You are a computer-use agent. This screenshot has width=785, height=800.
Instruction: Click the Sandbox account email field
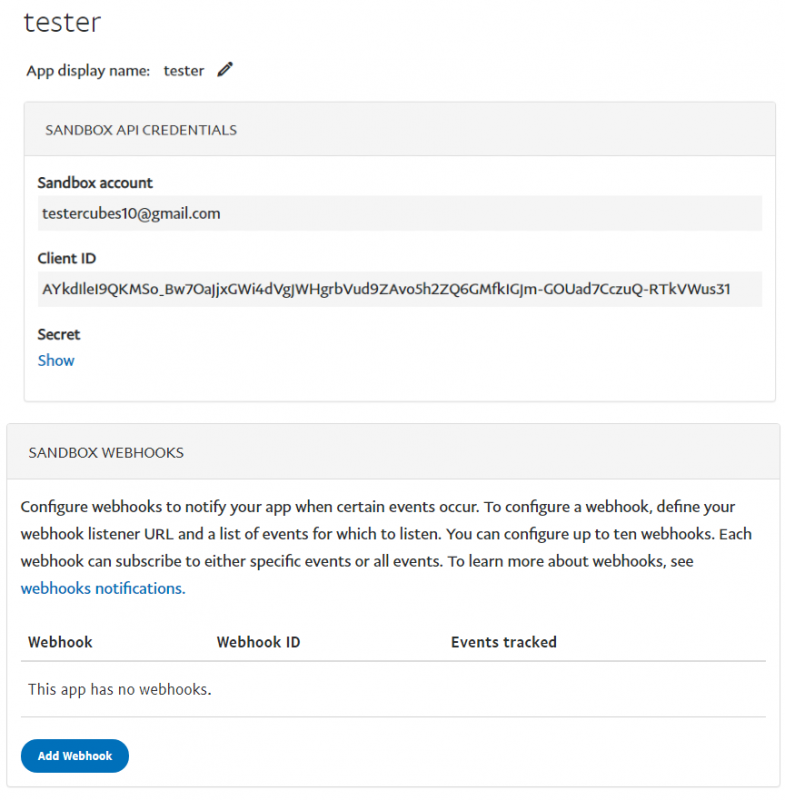(x=399, y=214)
